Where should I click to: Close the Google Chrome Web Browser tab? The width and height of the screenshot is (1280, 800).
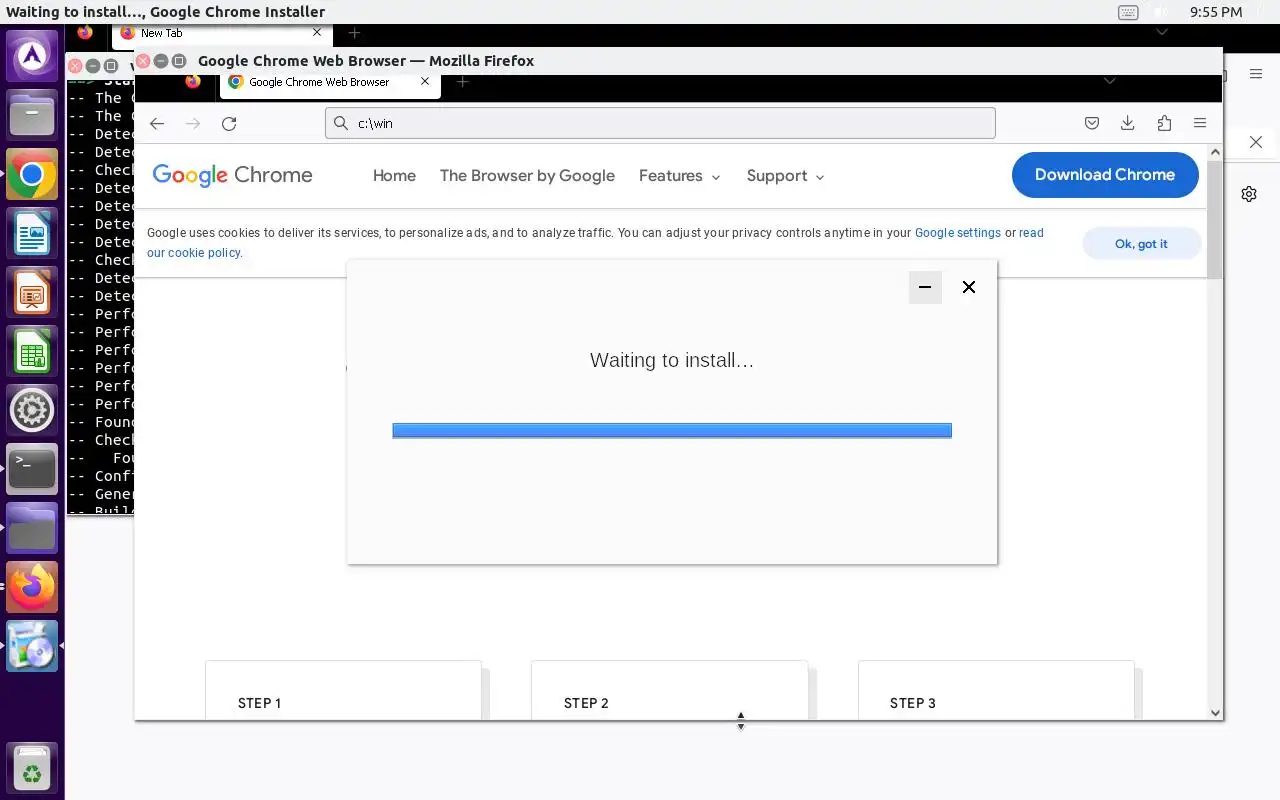(x=425, y=82)
